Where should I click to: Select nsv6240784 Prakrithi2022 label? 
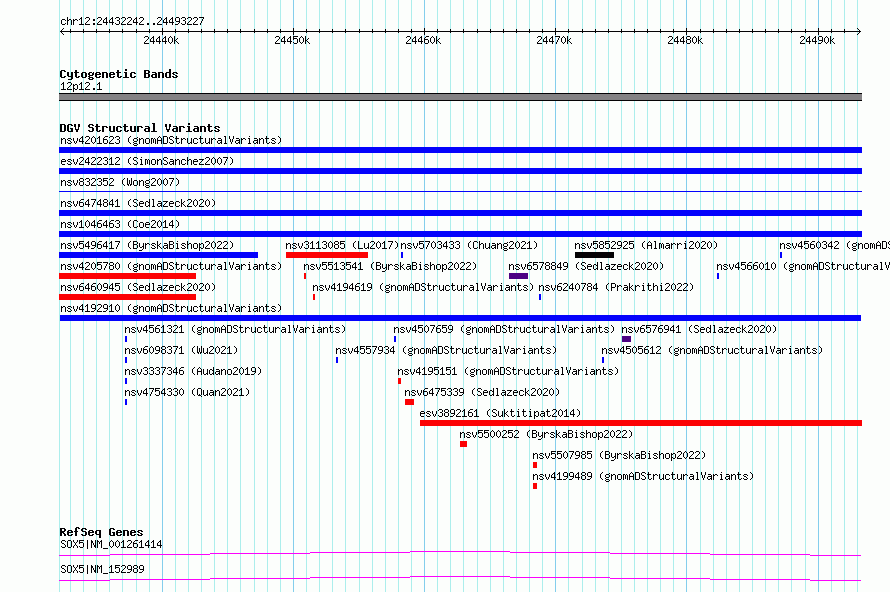(x=616, y=287)
